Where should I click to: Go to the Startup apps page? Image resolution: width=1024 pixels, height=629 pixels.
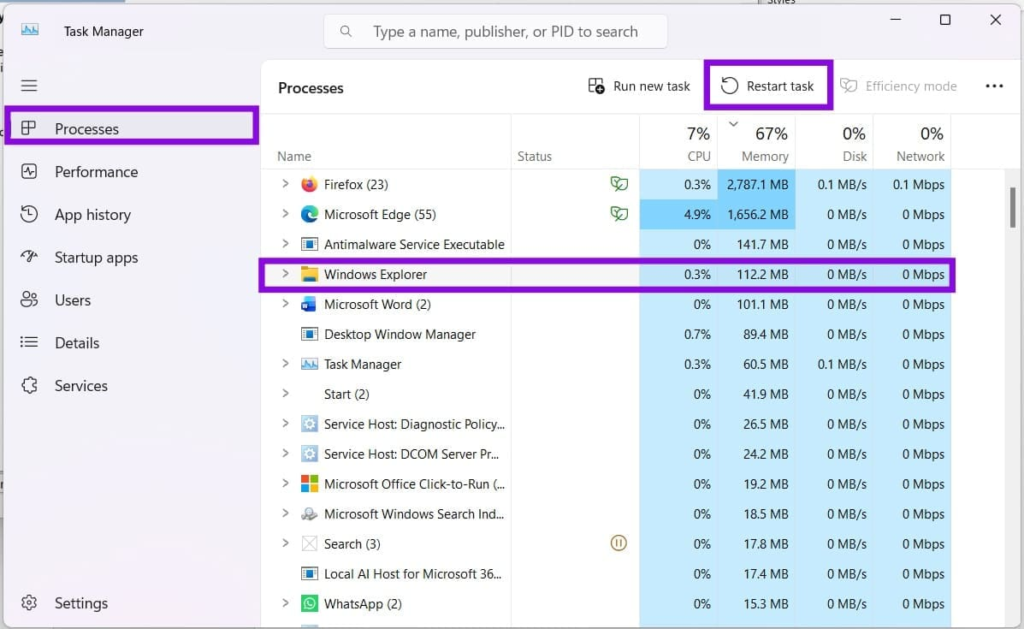click(x=132, y=257)
